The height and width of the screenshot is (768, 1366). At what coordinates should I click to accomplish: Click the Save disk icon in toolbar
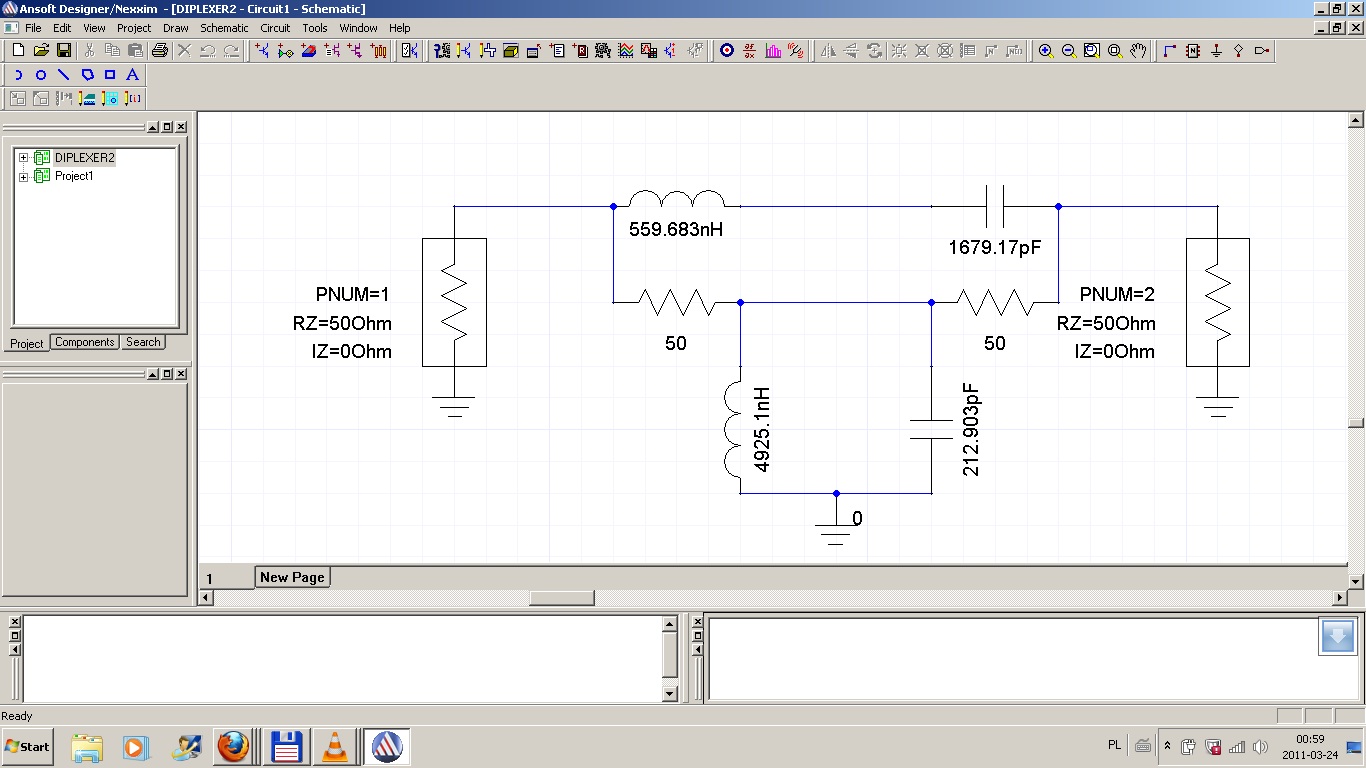pos(63,50)
